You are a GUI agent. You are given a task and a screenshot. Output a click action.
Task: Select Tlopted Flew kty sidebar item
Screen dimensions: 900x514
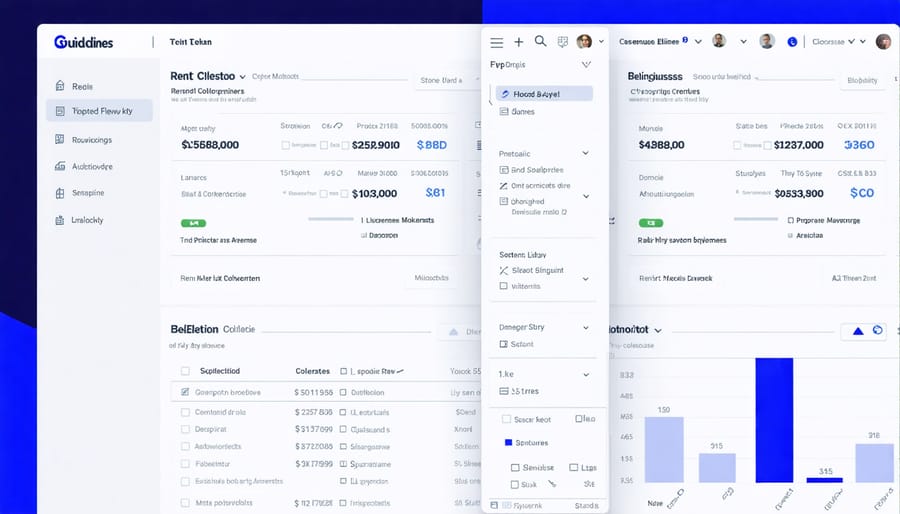(x=99, y=111)
